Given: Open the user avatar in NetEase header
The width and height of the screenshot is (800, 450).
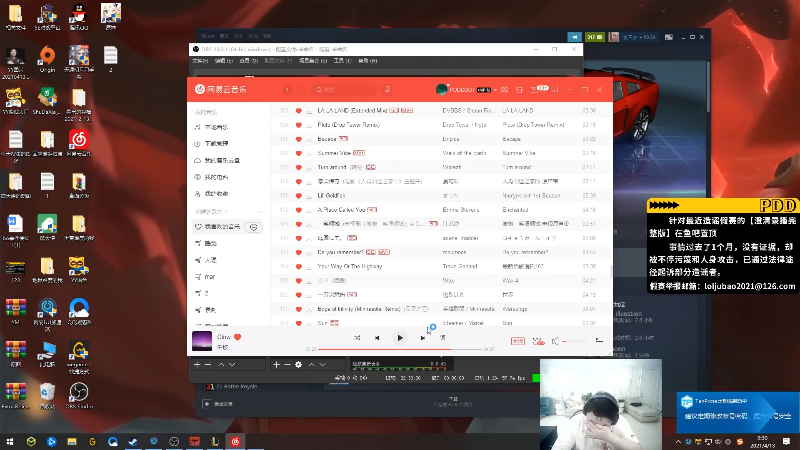Looking at the screenshot, I should click(x=442, y=89).
